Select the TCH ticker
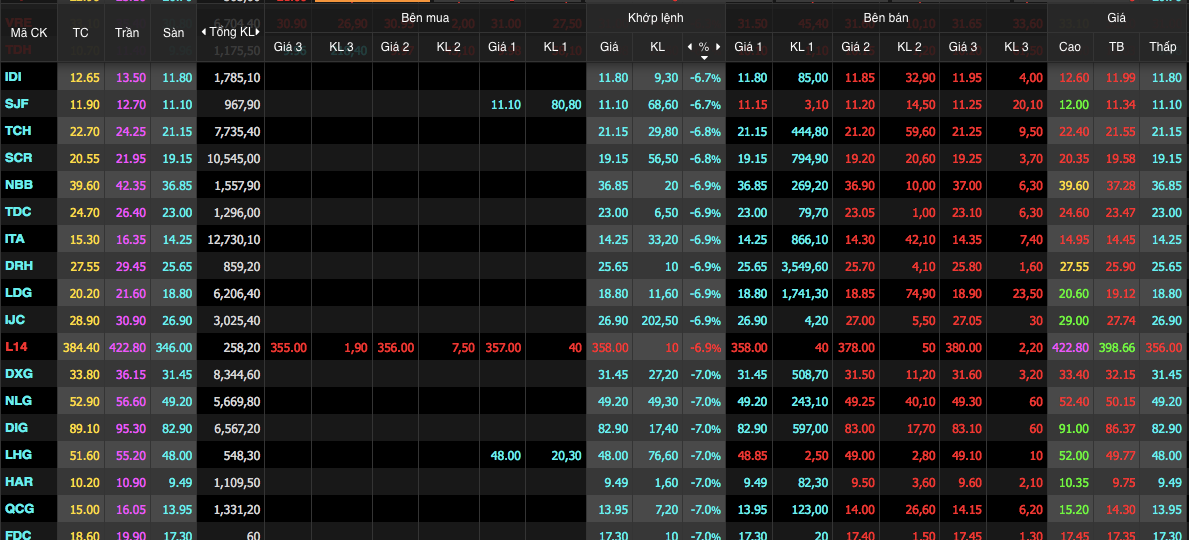 coord(17,131)
